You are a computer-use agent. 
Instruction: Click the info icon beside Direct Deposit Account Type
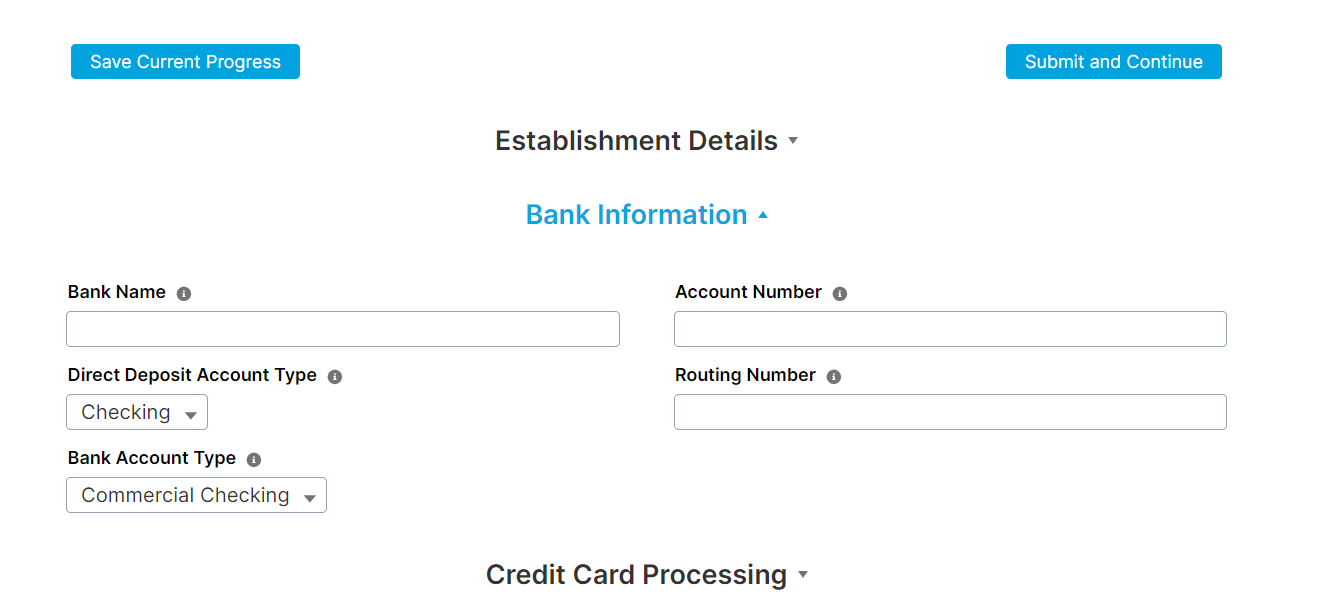[x=335, y=375]
